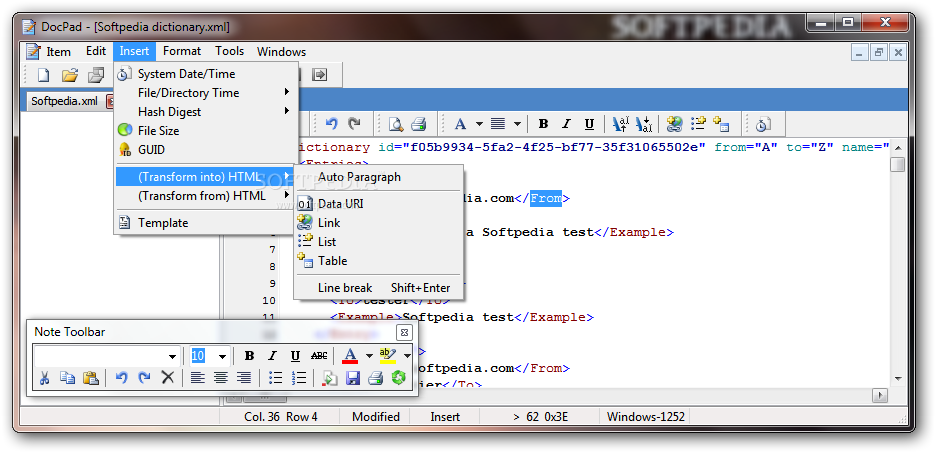Viewport: 936px width, 453px height.
Task: Toggle Italic in the Note Toolbar
Action: 273,356
